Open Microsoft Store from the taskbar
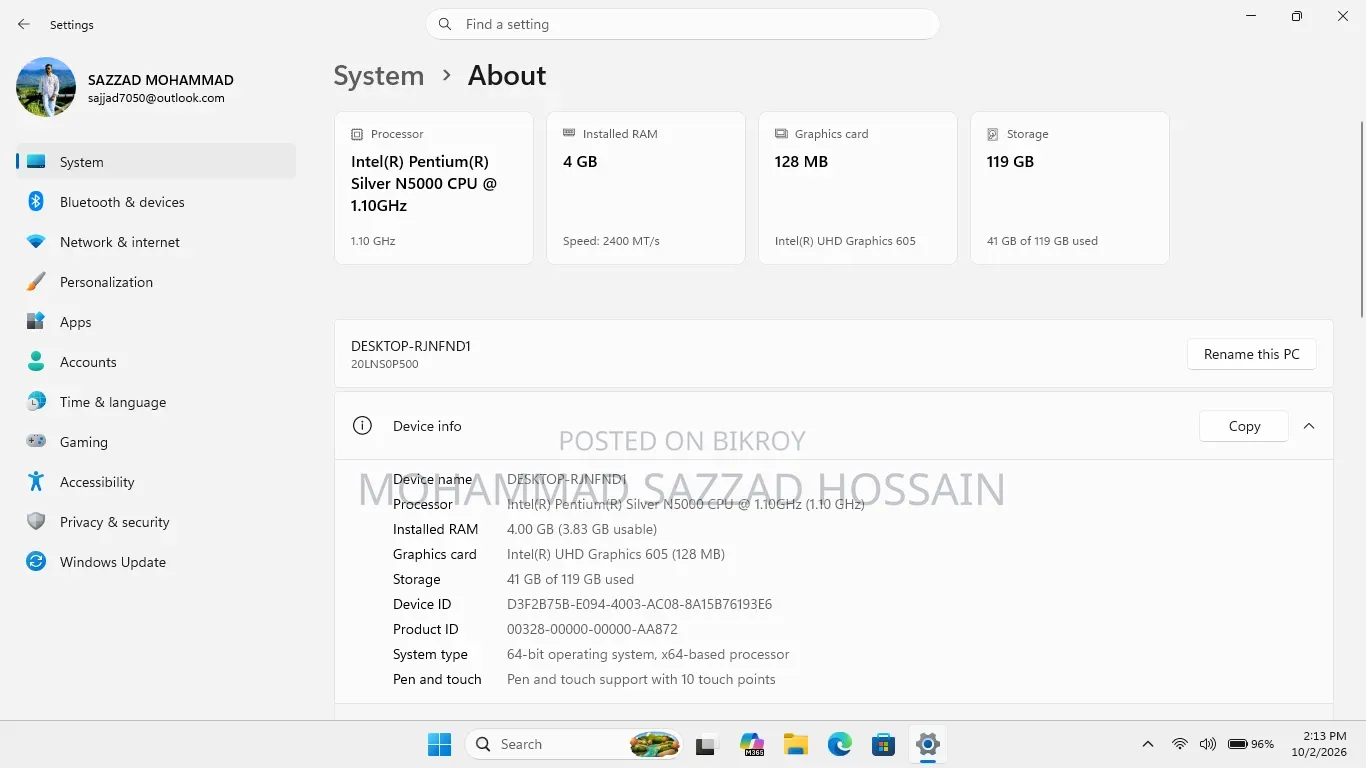 coord(883,744)
